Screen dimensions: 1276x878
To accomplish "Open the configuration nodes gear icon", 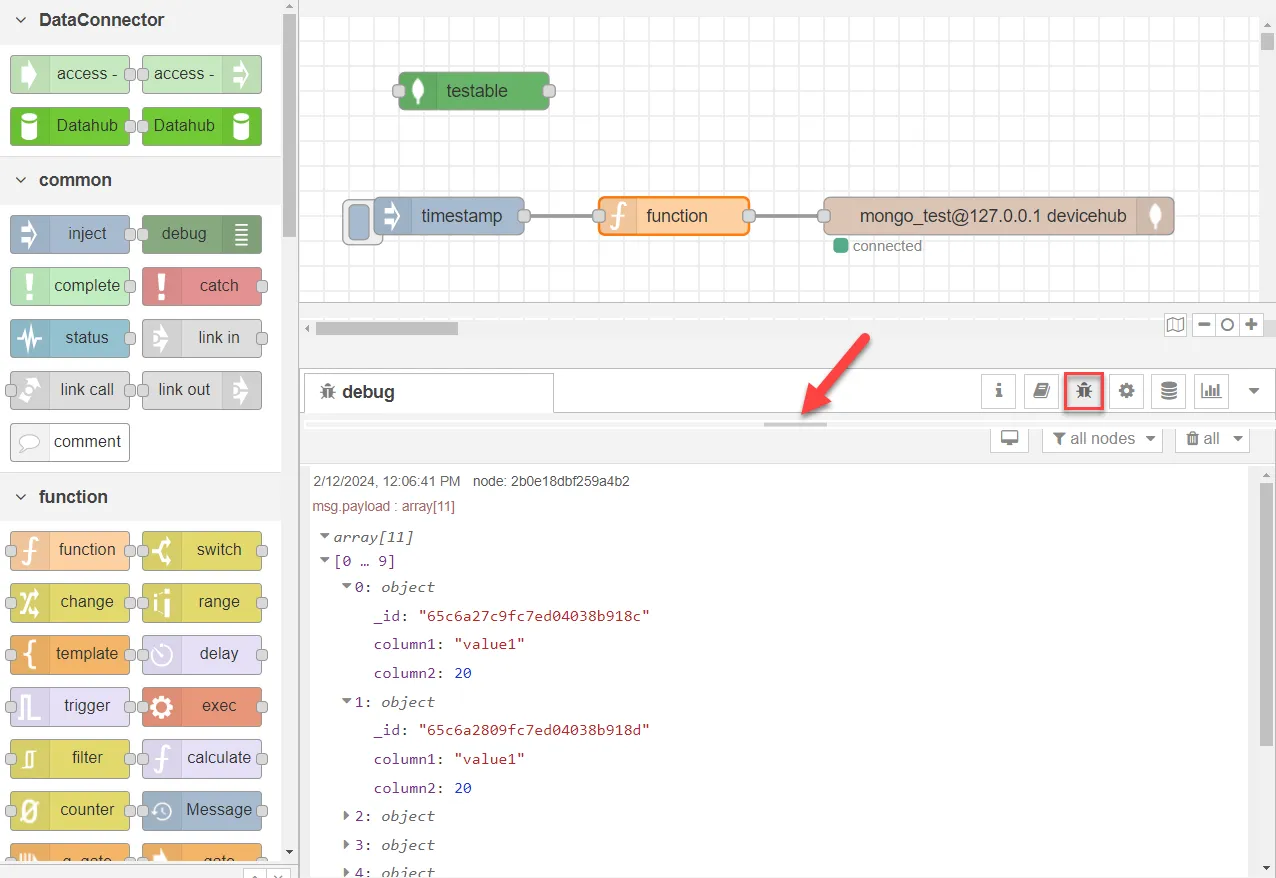I will tap(1127, 391).
